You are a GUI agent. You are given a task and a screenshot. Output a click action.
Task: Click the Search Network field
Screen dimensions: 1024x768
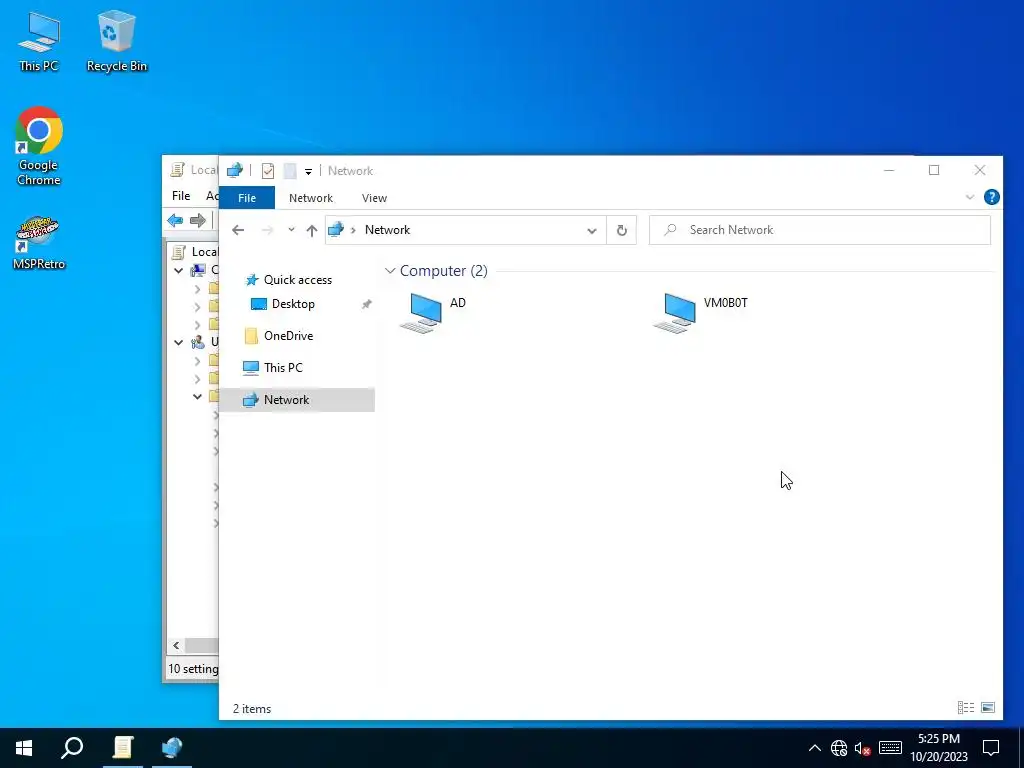pyautogui.click(x=820, y=230)
